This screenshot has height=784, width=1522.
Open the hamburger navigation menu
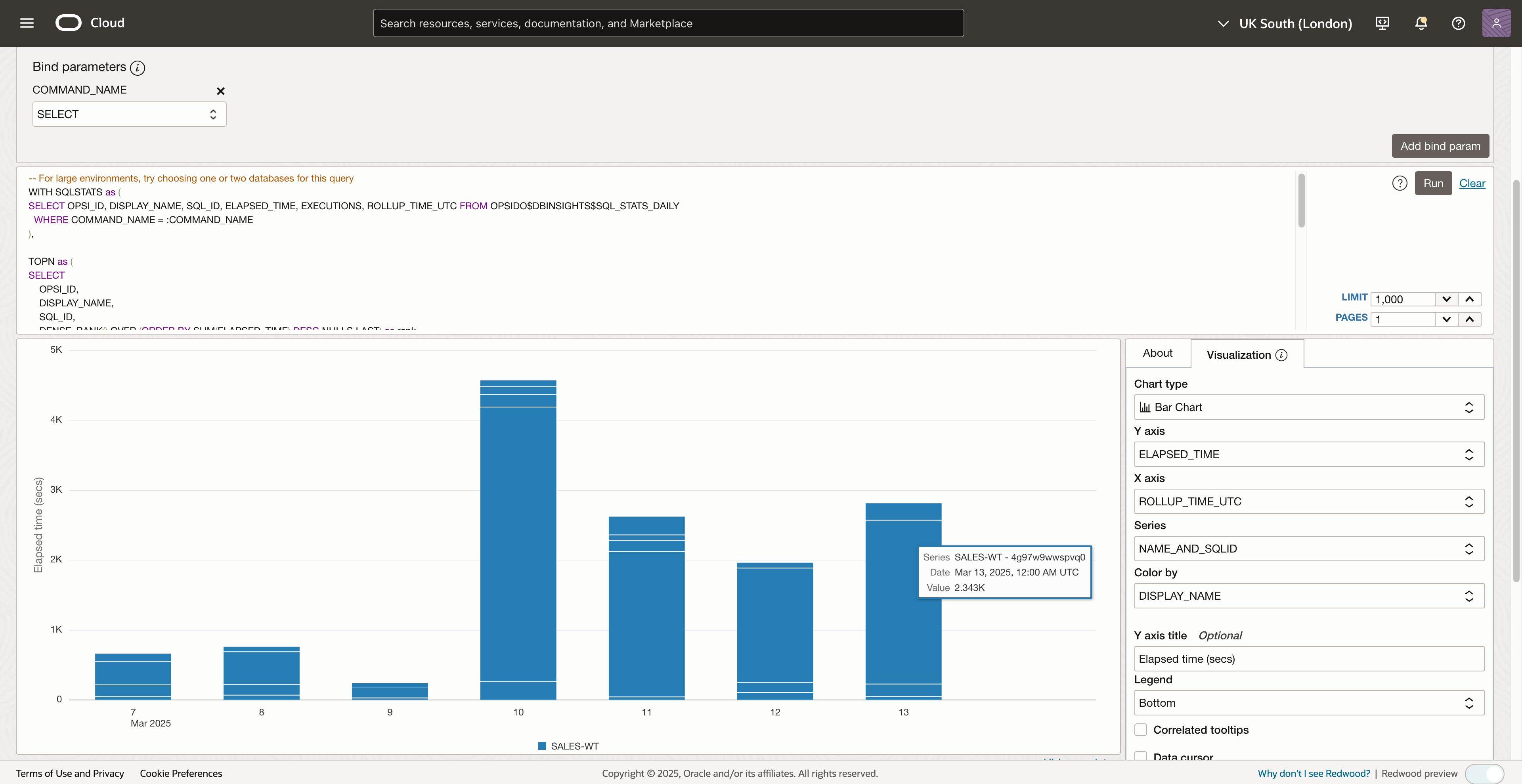click(x=27, y=23)
